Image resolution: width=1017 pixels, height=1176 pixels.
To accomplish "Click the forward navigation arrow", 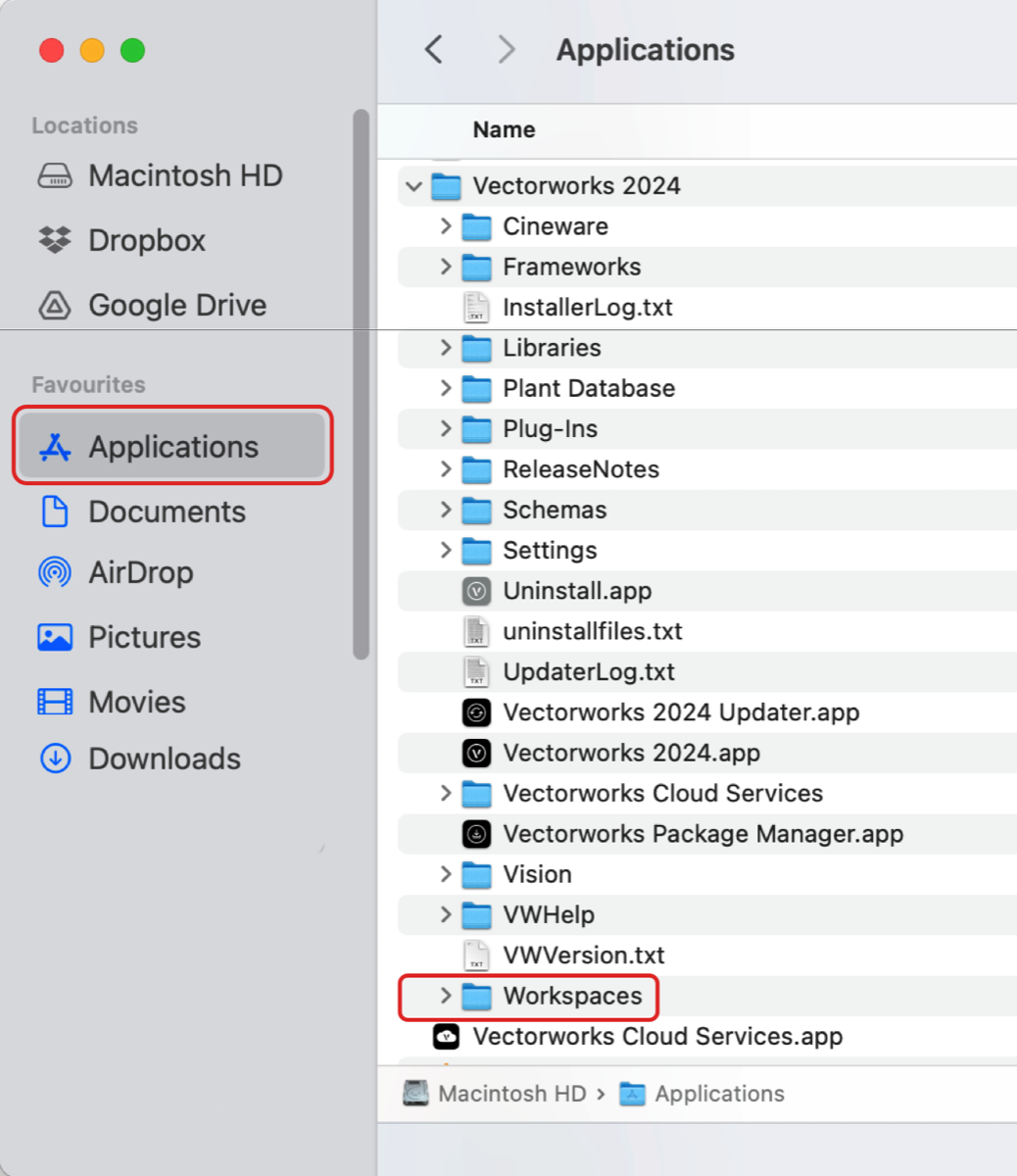I will tap(506, 50).
